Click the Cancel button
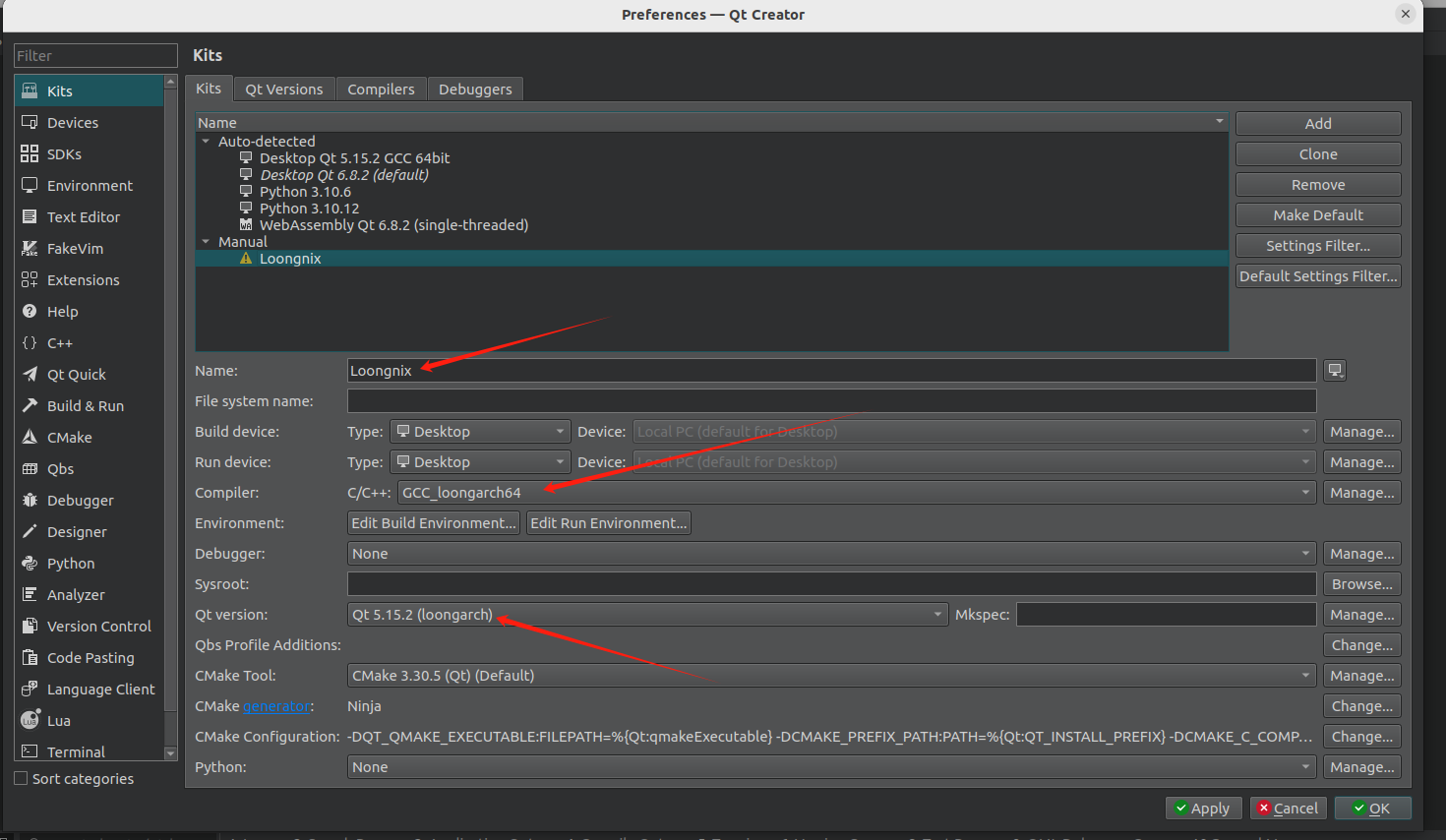 1288,808
